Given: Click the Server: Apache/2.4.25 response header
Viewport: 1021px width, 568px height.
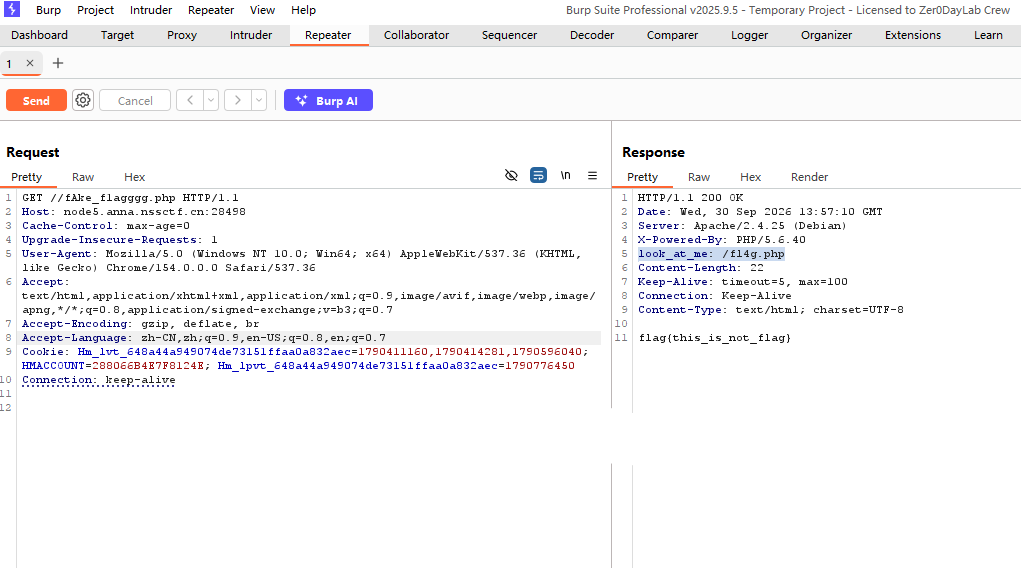Looking at the screenshot, I should (742, 225).
